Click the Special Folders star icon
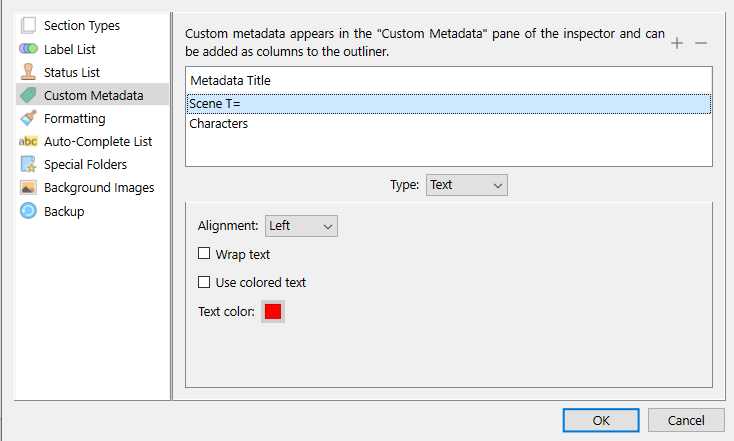This screenshot has width=734, height=441. (x=28, y=164)
